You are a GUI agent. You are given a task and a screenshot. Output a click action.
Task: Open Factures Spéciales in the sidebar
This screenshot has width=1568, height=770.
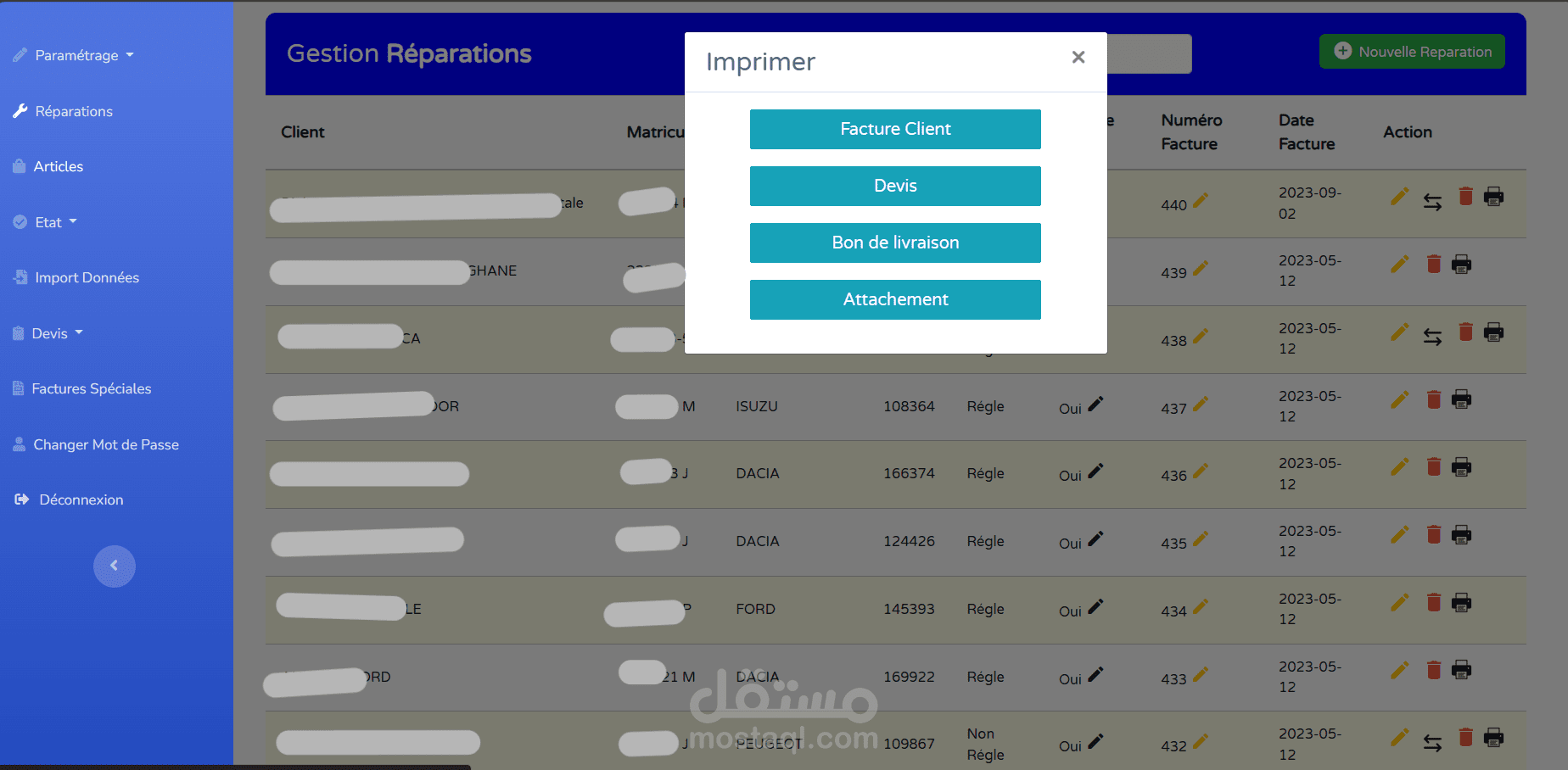(x=82, y=388)
